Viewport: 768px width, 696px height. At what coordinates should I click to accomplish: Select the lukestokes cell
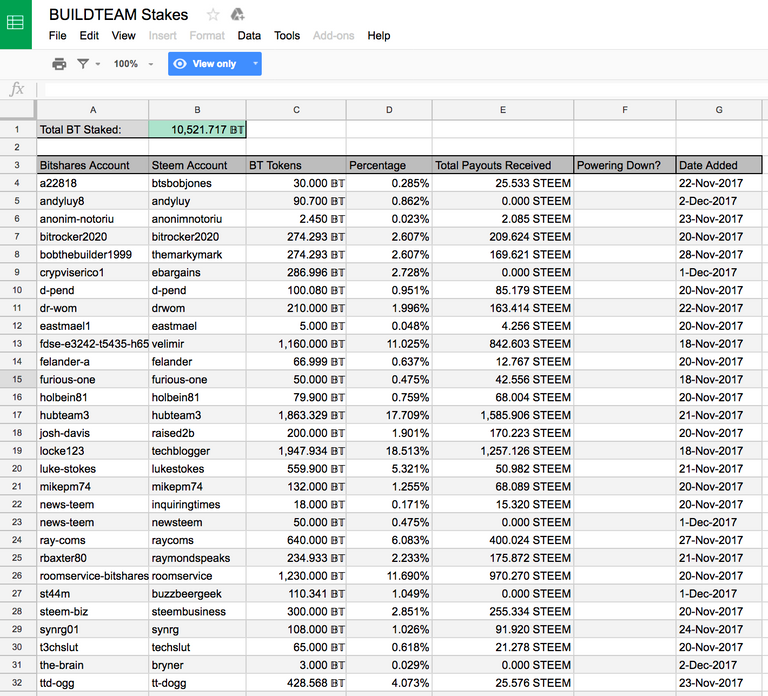[x=197, y=469]
